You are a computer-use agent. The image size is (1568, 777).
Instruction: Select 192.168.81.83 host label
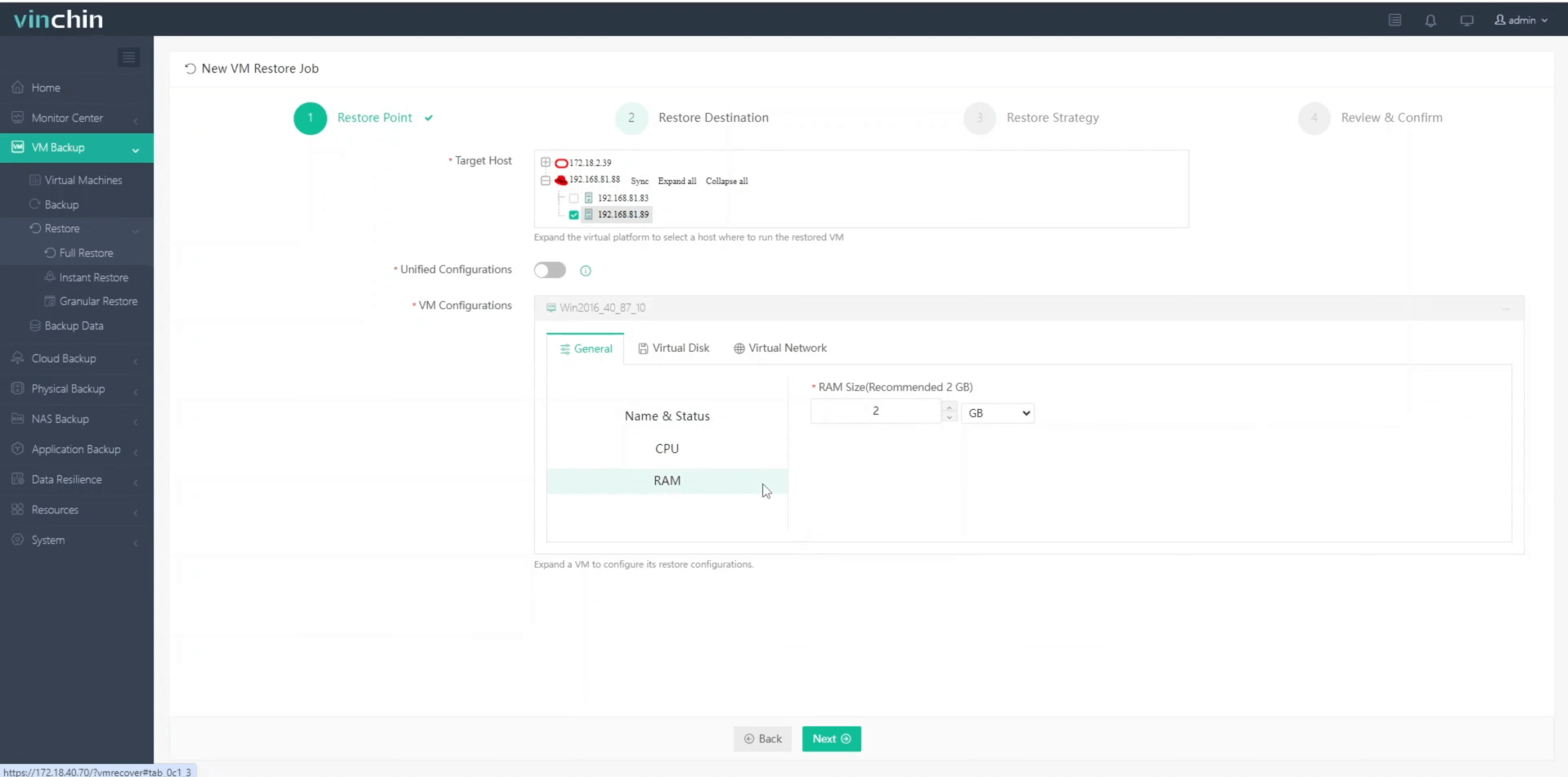pyautogui.click(x=623, y=199)
